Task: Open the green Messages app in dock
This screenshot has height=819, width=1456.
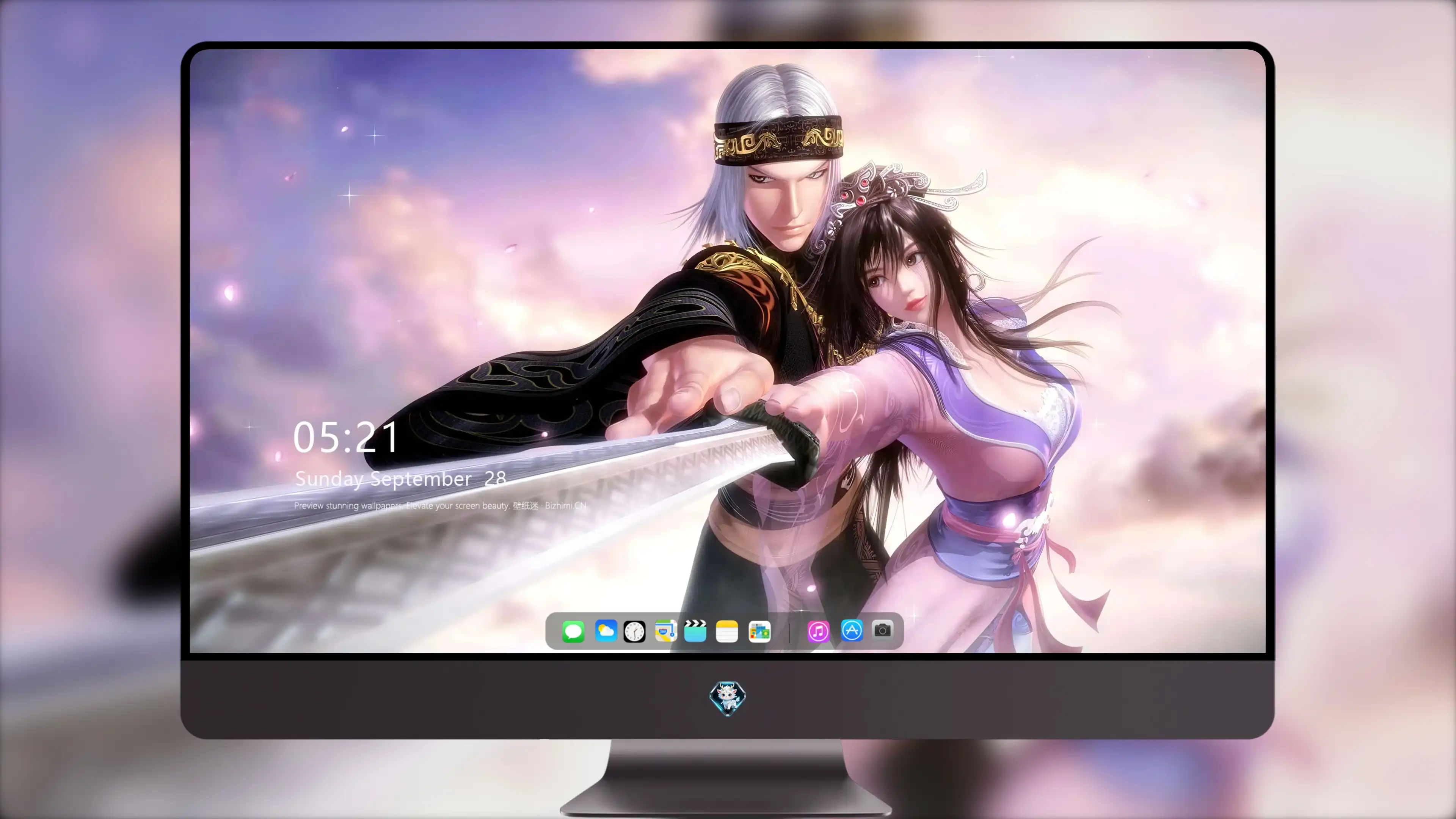Action: coord(573,631)
